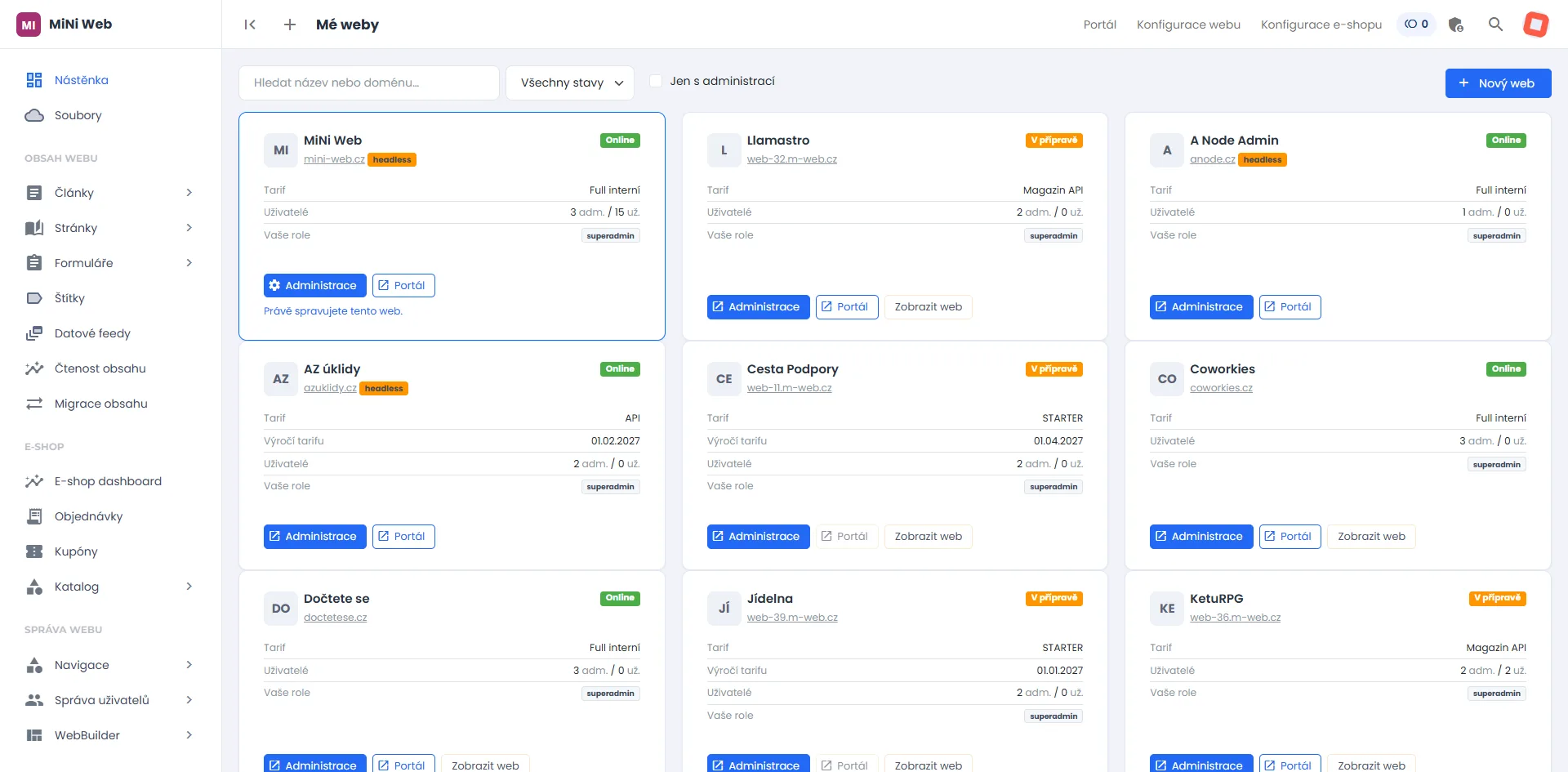Open Administrace for AZ úklidy
Screen dimensions: 1568x772
315,537
